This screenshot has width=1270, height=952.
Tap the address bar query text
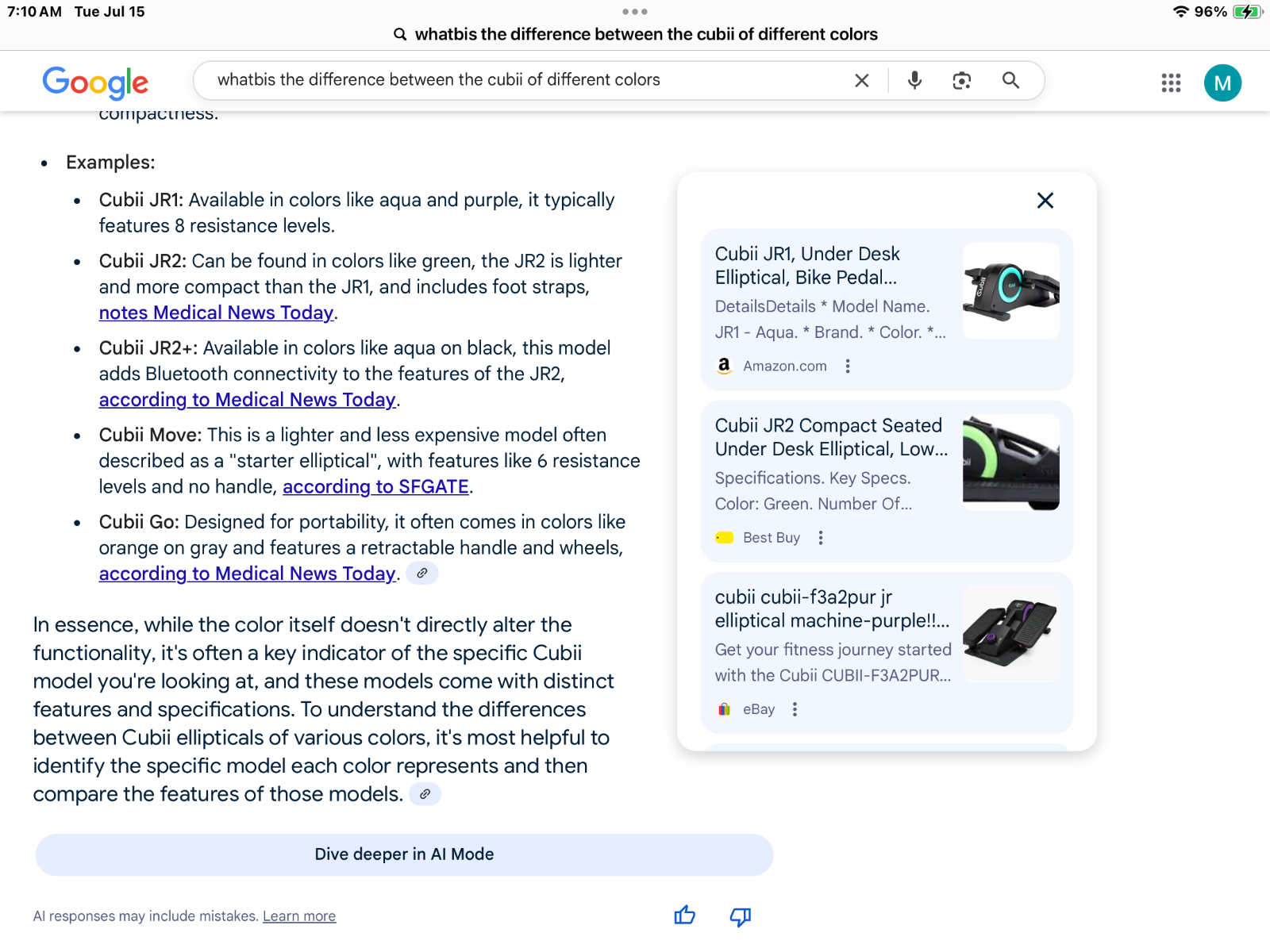point(646,34)
